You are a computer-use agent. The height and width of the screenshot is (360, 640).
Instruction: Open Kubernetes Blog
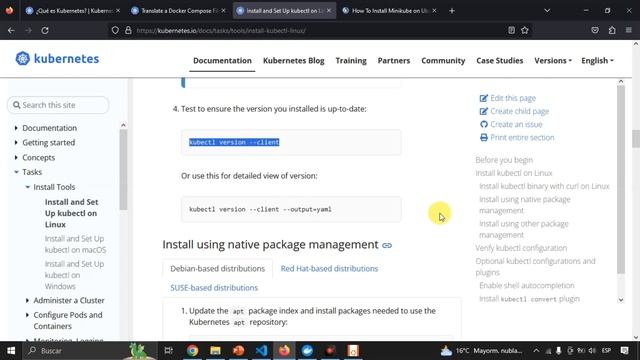[x=293, y=60]
